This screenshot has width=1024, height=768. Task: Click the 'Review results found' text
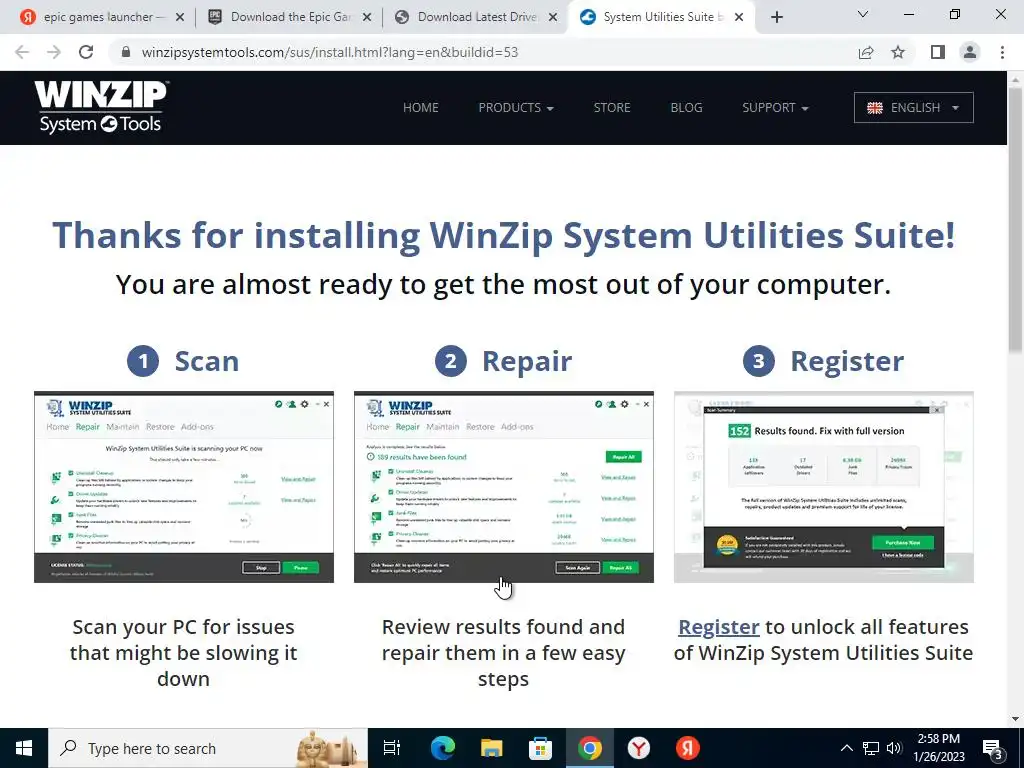[x=504, y=653]
